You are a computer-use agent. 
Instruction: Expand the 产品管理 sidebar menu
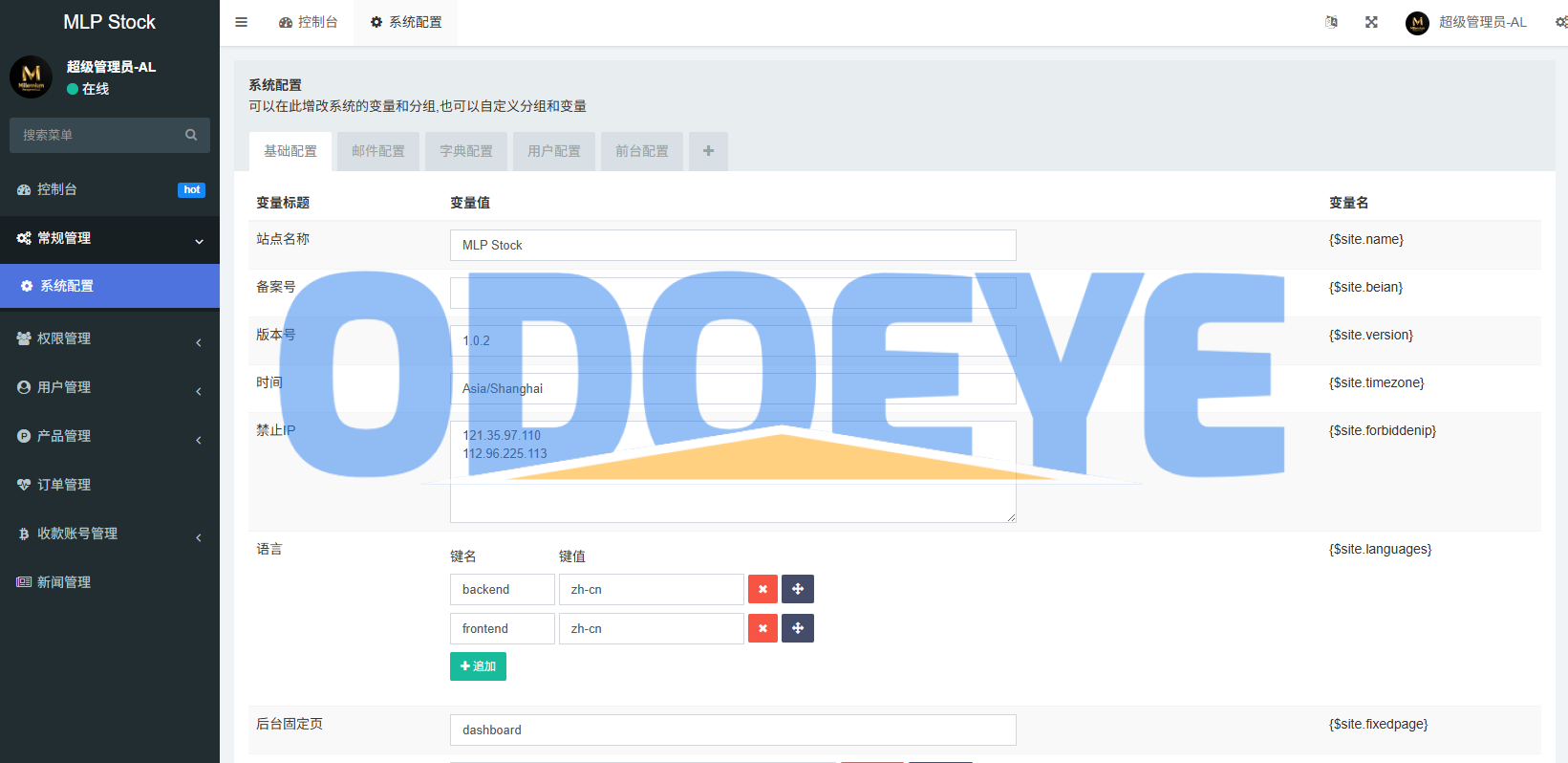coord(110,436)
